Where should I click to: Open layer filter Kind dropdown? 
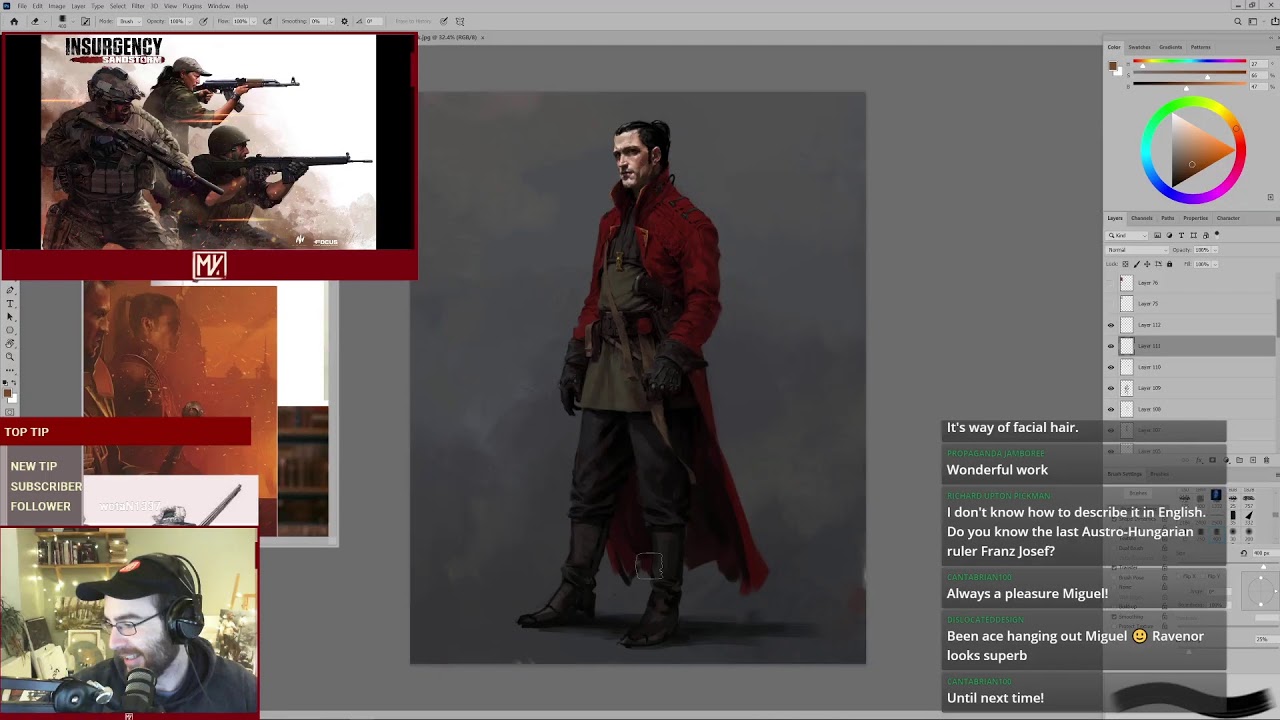[1127, 235]
